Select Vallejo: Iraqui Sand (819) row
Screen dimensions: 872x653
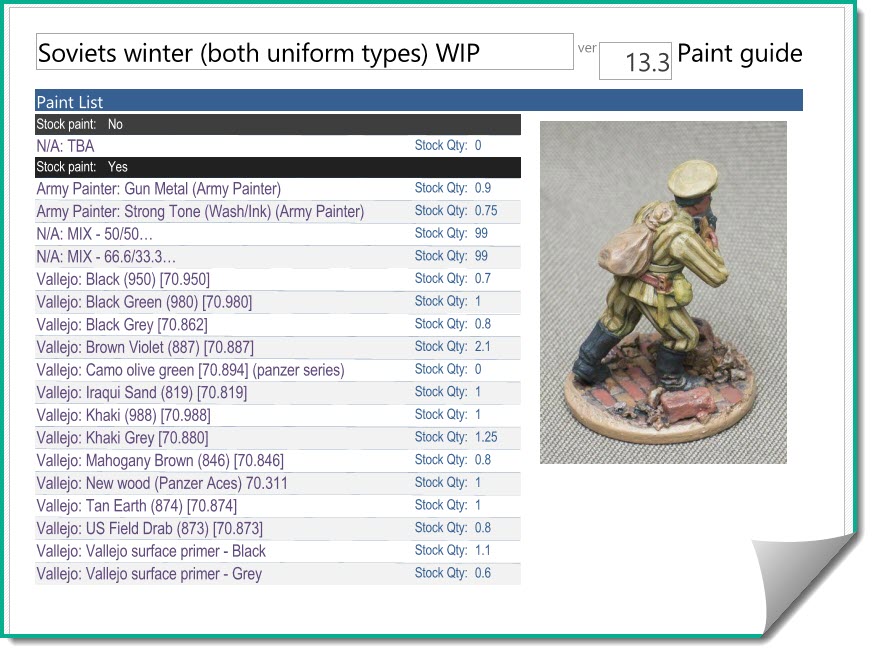pyautogui.click(x=141, y=393)
